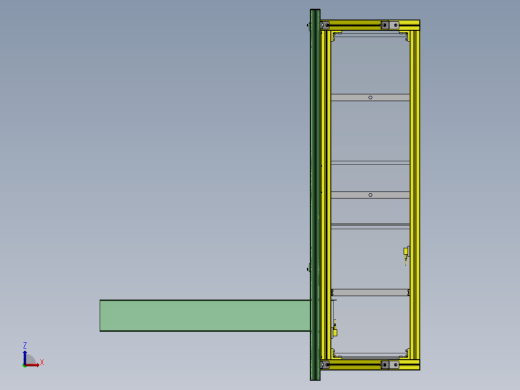520x390 pixels.
Task: Select the top right gray corner bracket pair
Action: pyautogui.click(x=390, y=25)
